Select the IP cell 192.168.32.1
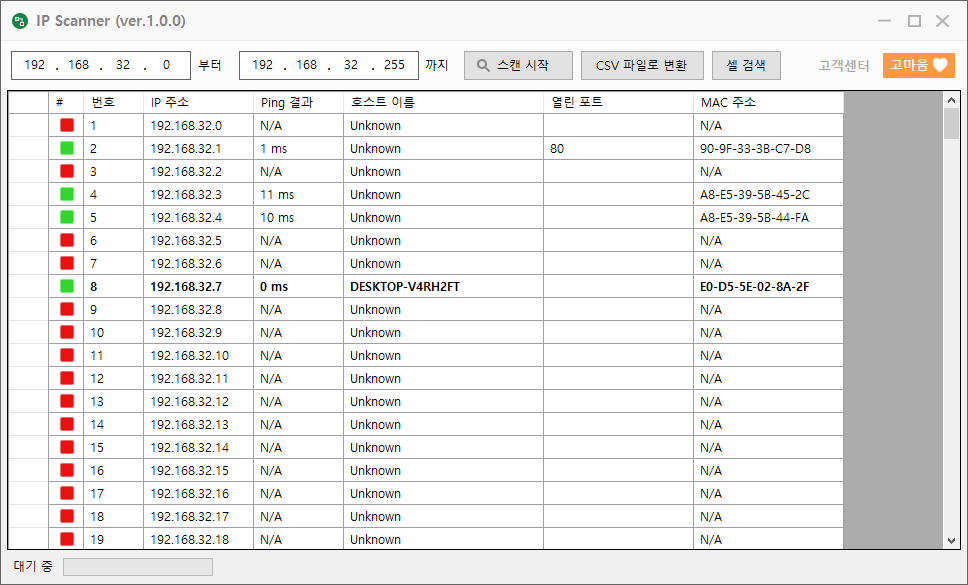This screenshot has height=585, width=968. pyautogui.click(x=198, y=149)
